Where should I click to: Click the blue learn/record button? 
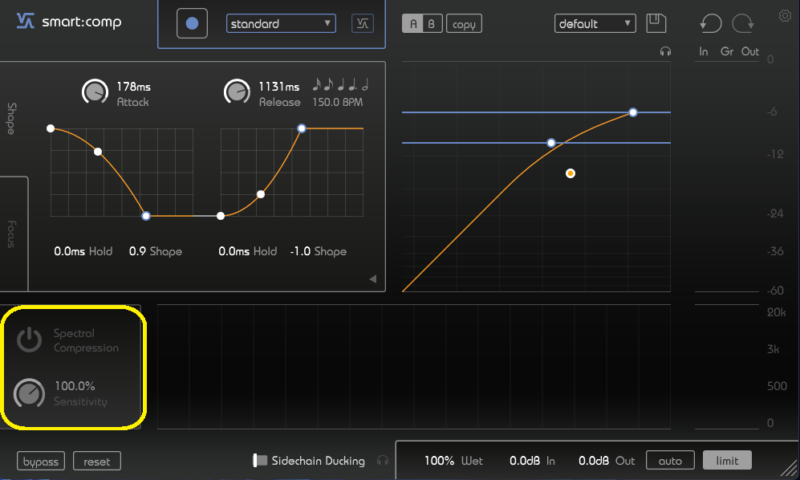pos(192,23)
